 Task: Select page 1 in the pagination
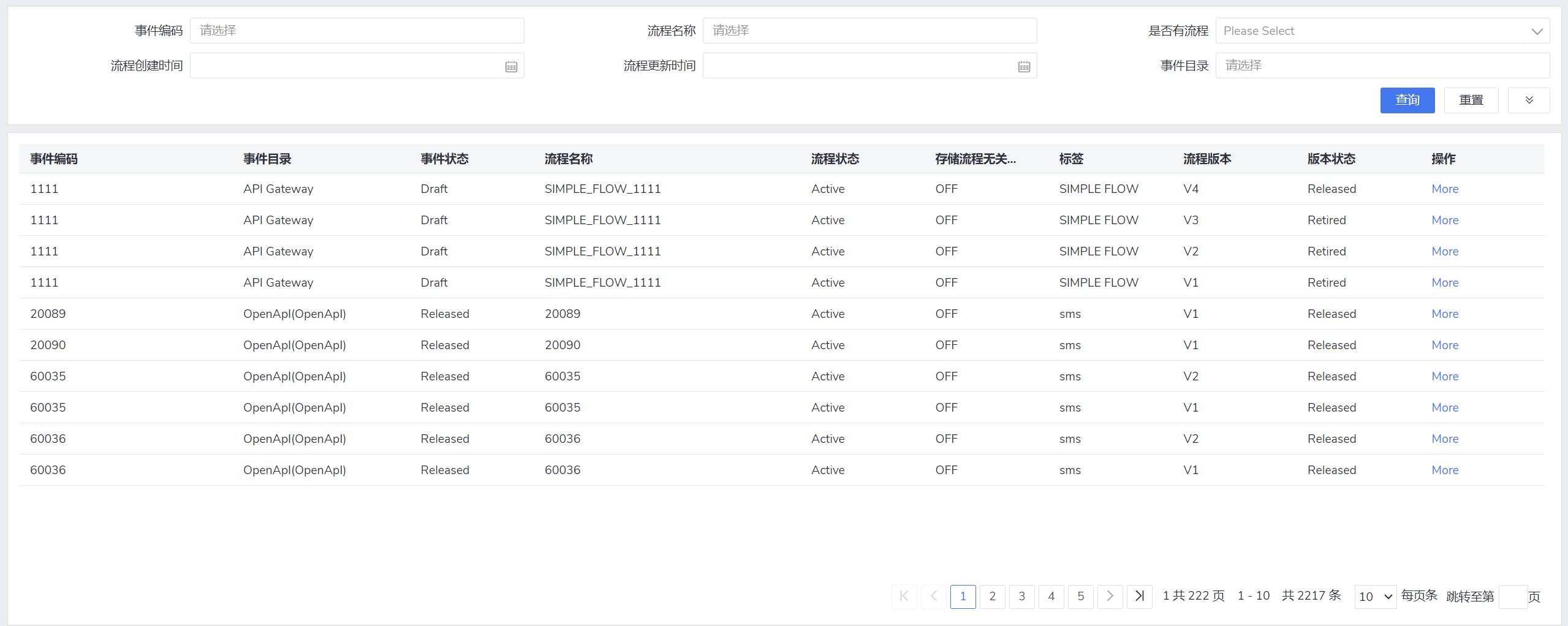click(963, 596)
